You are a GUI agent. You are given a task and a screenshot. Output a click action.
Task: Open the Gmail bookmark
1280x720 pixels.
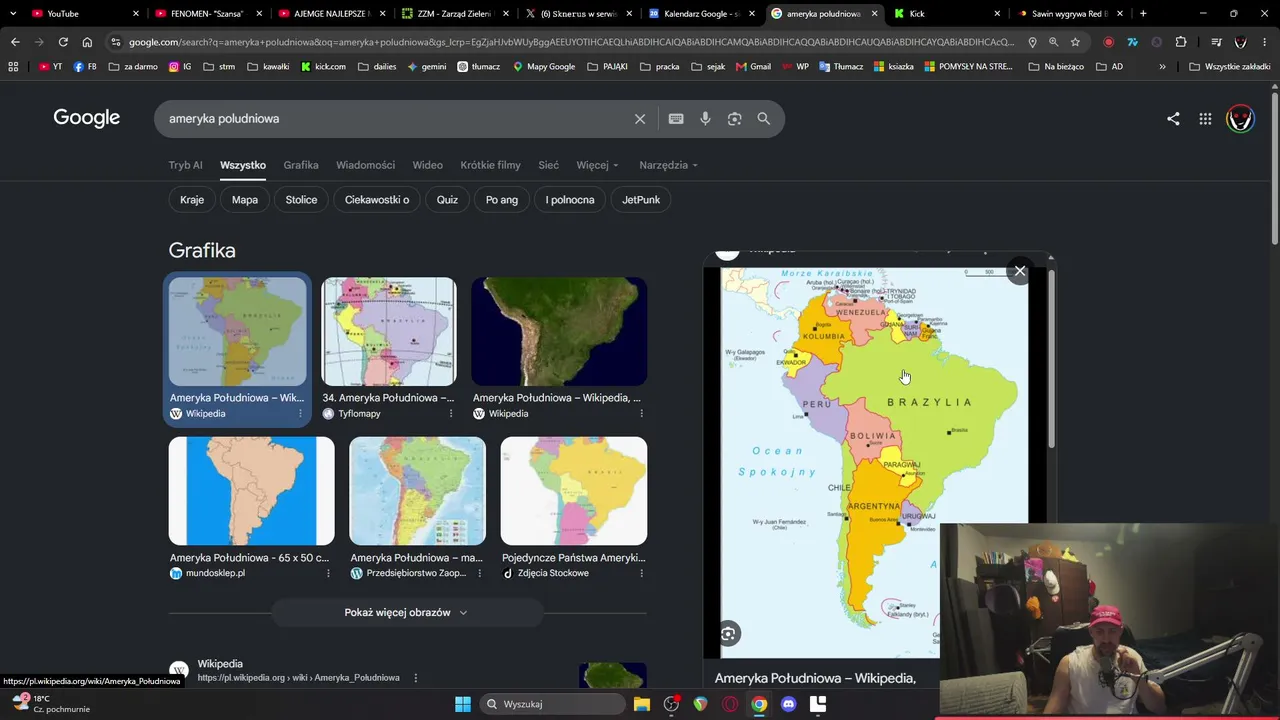coord(753,67)
